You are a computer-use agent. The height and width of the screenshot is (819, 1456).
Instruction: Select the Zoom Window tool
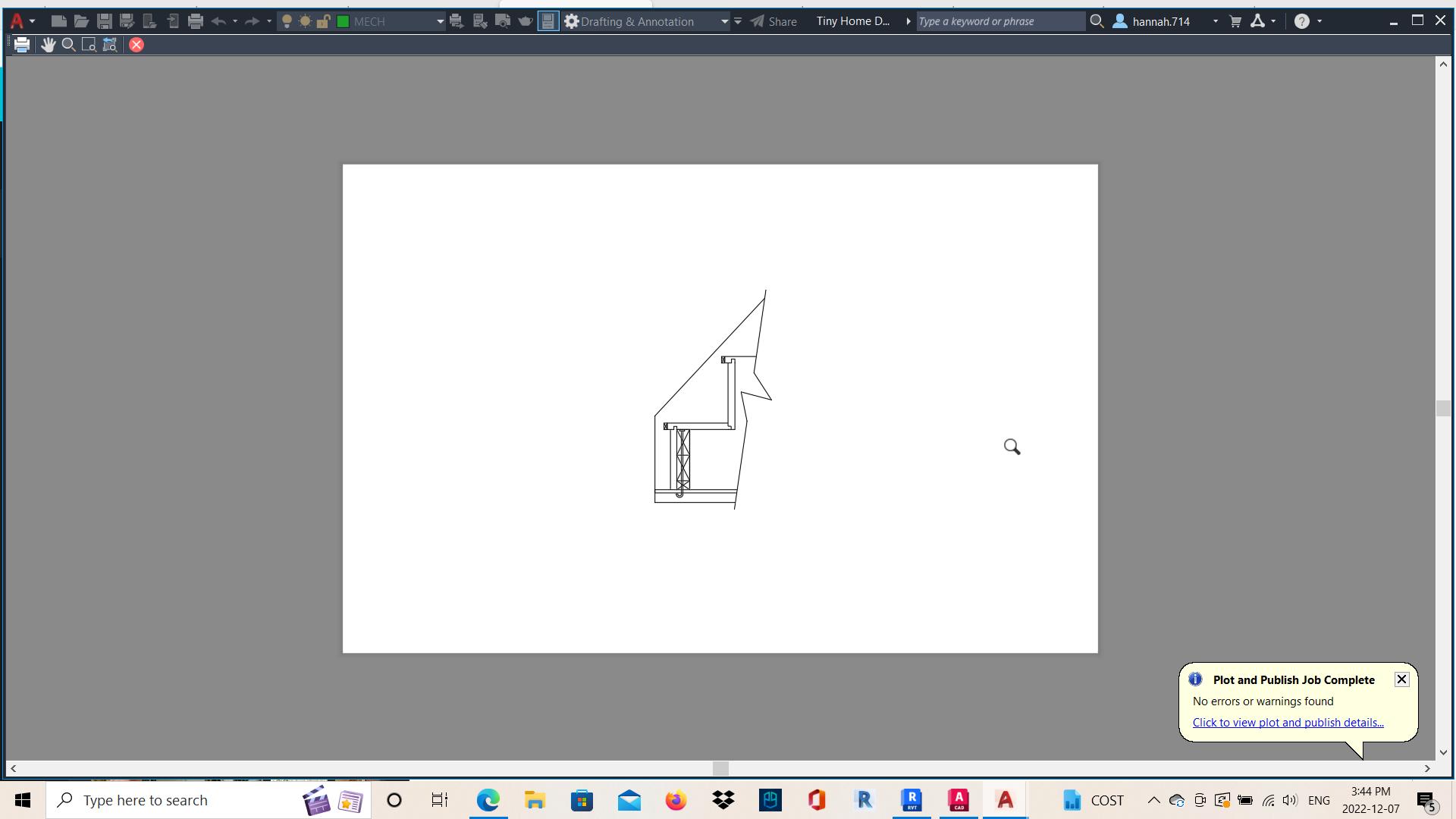pos(89,45)
